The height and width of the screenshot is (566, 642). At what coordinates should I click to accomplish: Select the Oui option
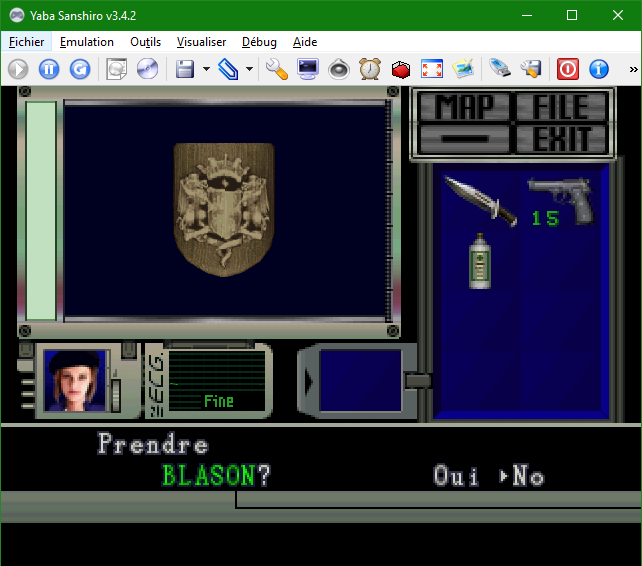pos(456,476)
